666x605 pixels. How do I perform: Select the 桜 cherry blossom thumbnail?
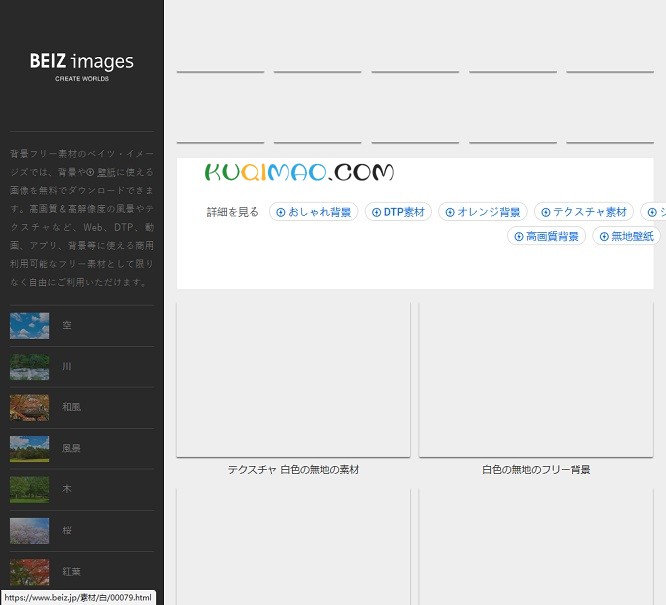[29, 531]
